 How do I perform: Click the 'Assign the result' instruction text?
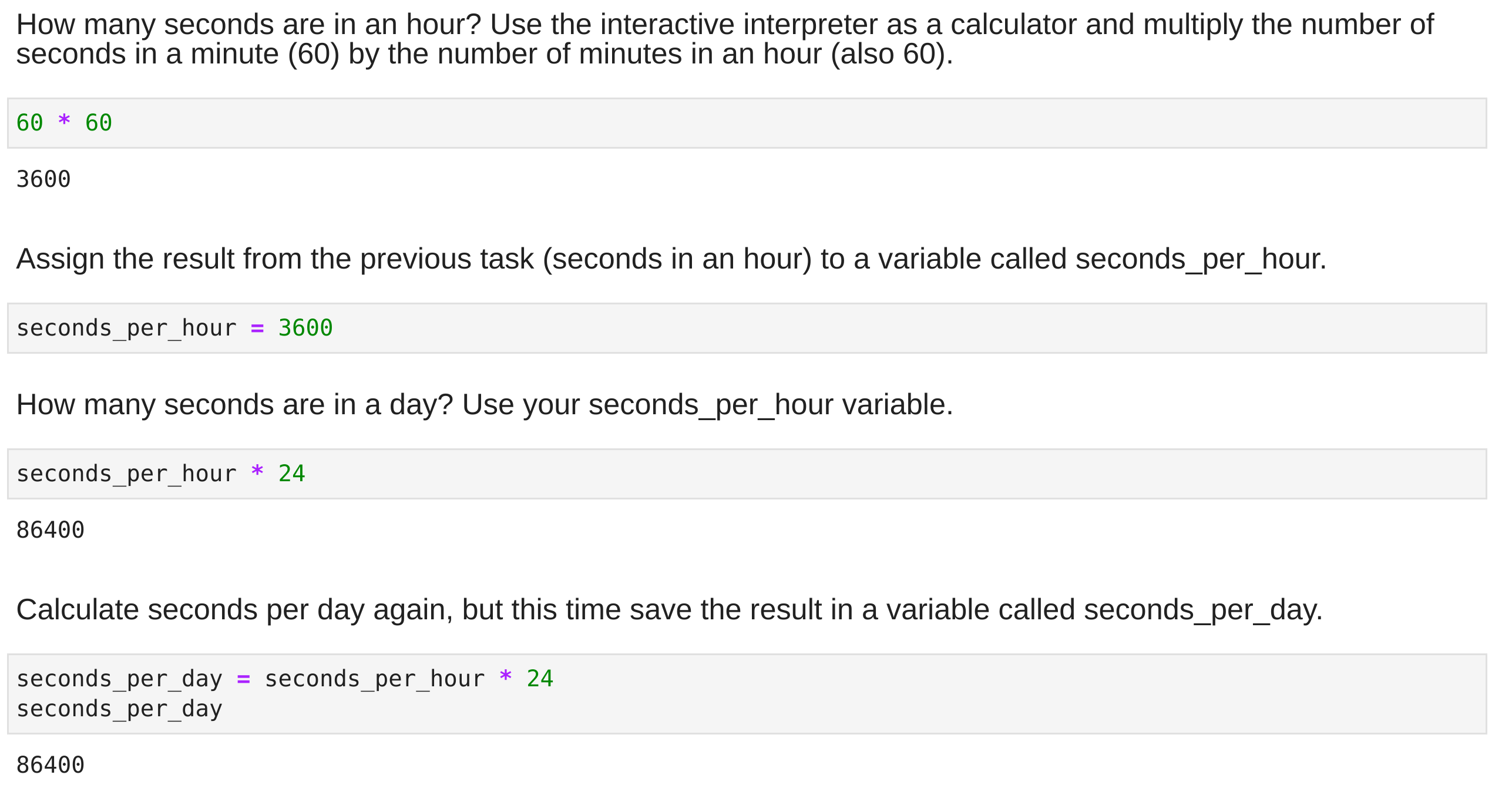pyautogui.click(x=670, y=259)
